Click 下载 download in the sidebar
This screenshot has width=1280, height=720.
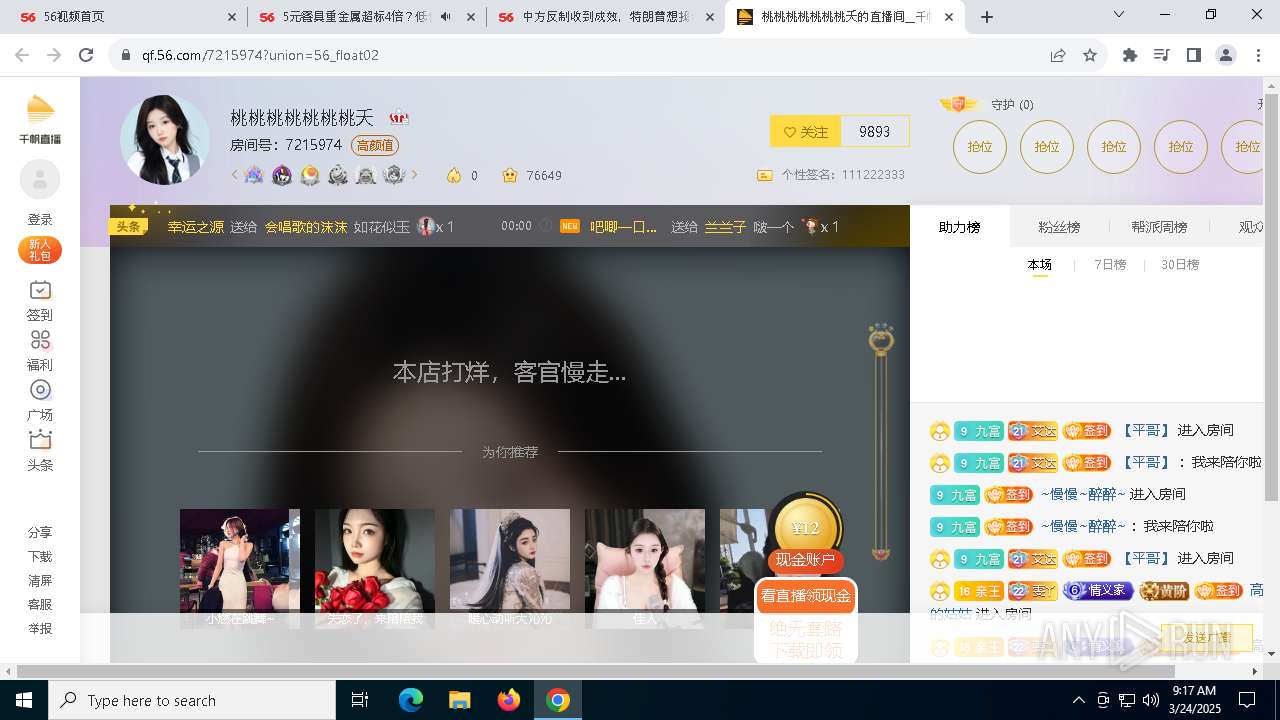40,557
